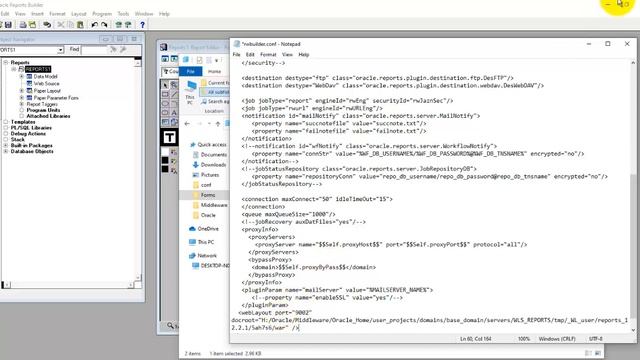Click the Data Model node icon
Screen dimensions: 640x360
29,76
